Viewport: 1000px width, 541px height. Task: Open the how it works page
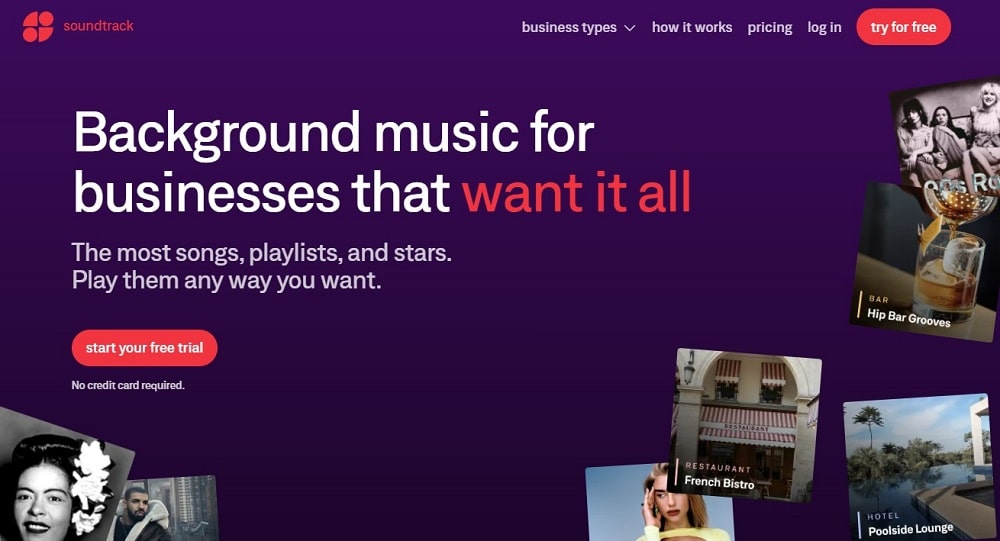coord(692,27)
